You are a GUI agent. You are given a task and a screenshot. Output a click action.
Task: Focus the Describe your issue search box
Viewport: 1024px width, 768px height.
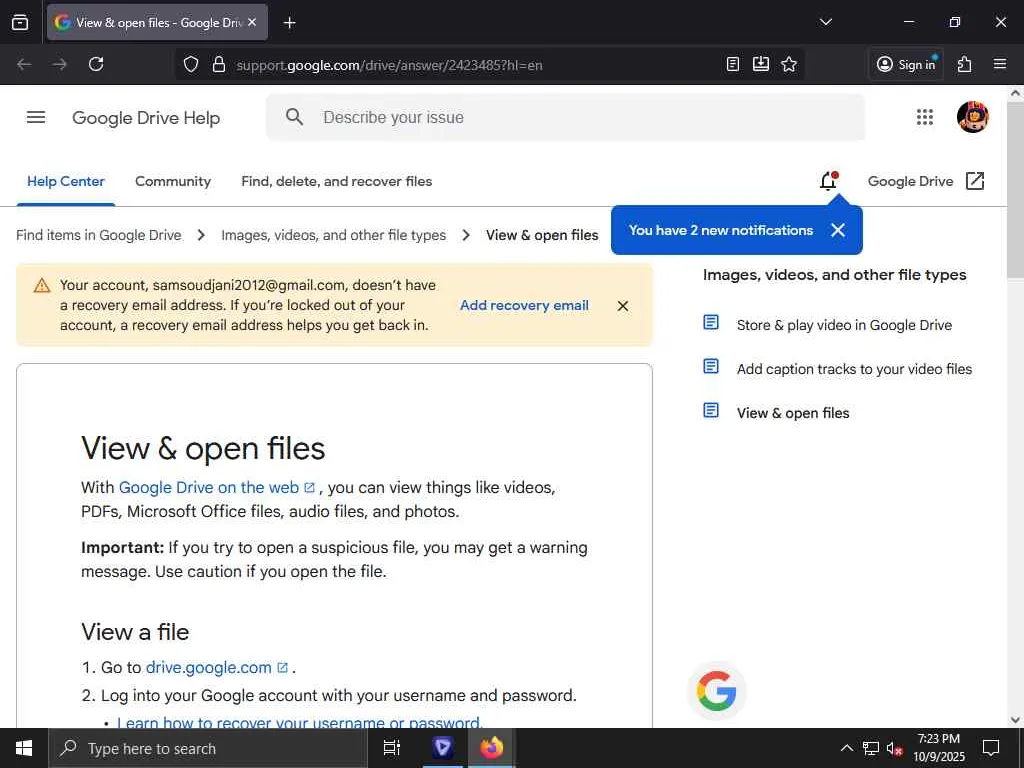pyautogui.click(x=566, y=118)
